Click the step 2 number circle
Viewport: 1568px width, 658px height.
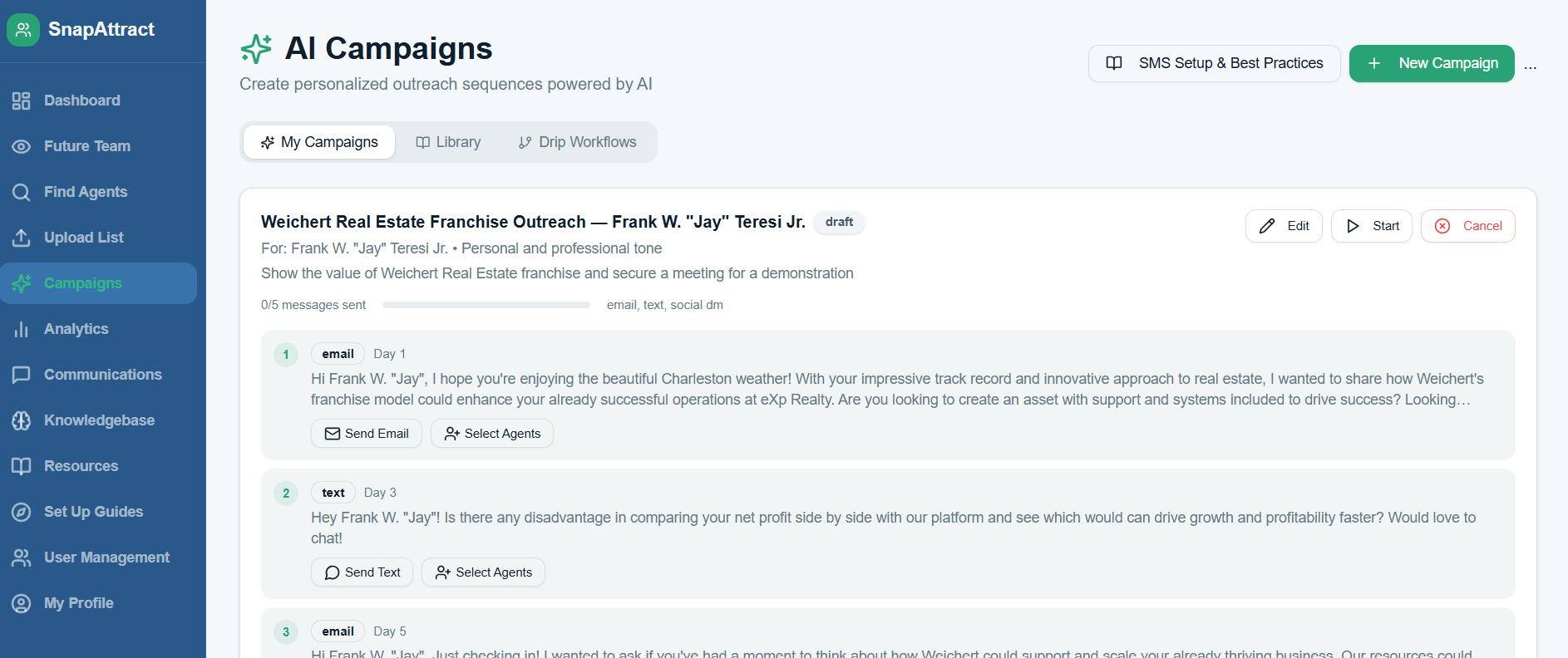(x=286, y=493)
